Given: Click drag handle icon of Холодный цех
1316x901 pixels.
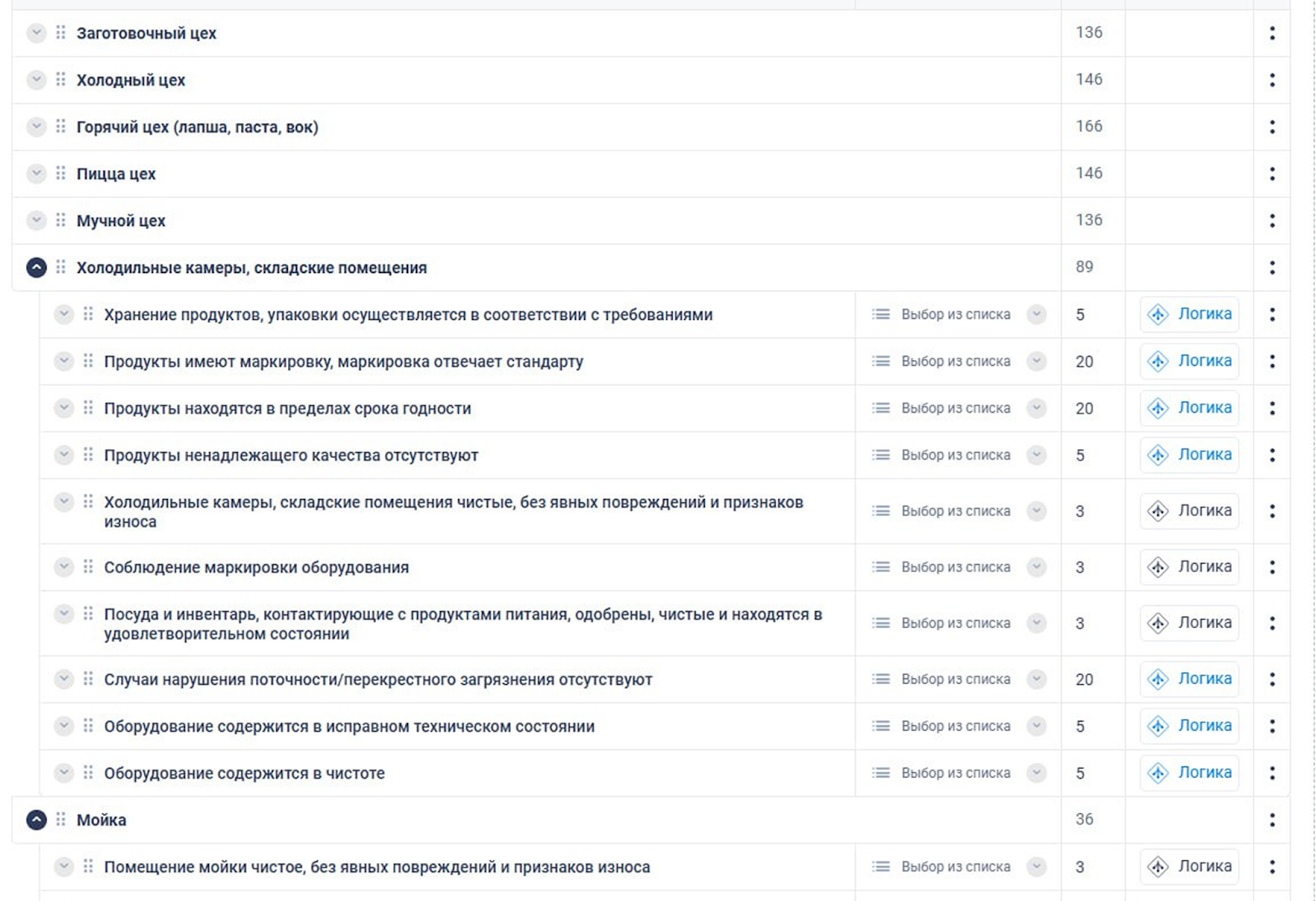Looking at the screenshot, I should 61,80.
